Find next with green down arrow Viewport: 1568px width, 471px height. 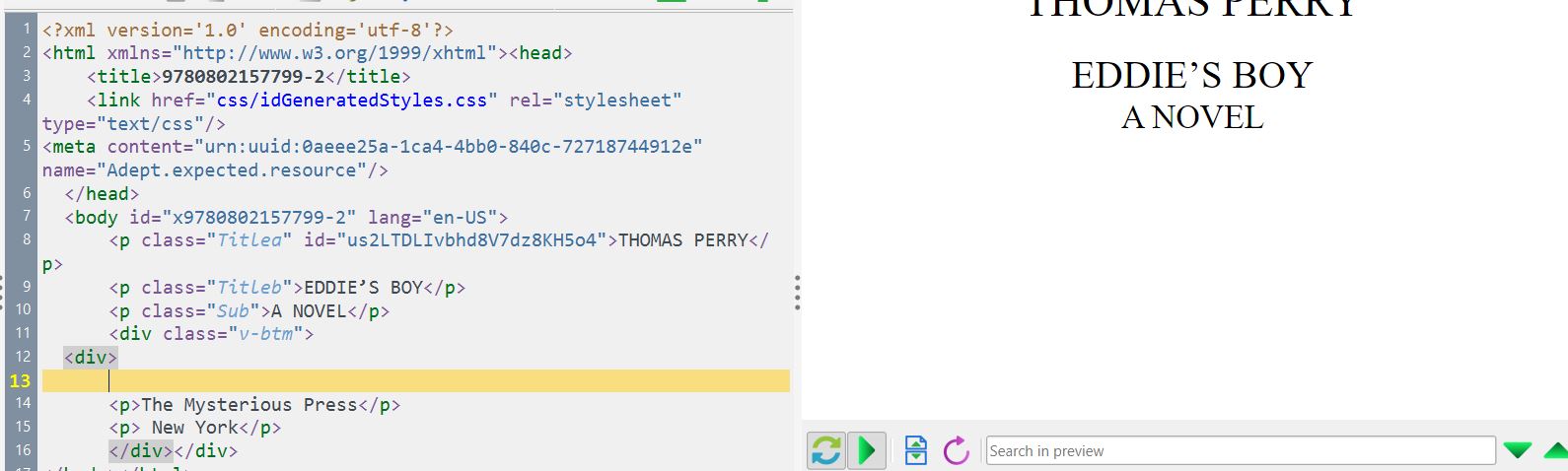point(1518,450)
